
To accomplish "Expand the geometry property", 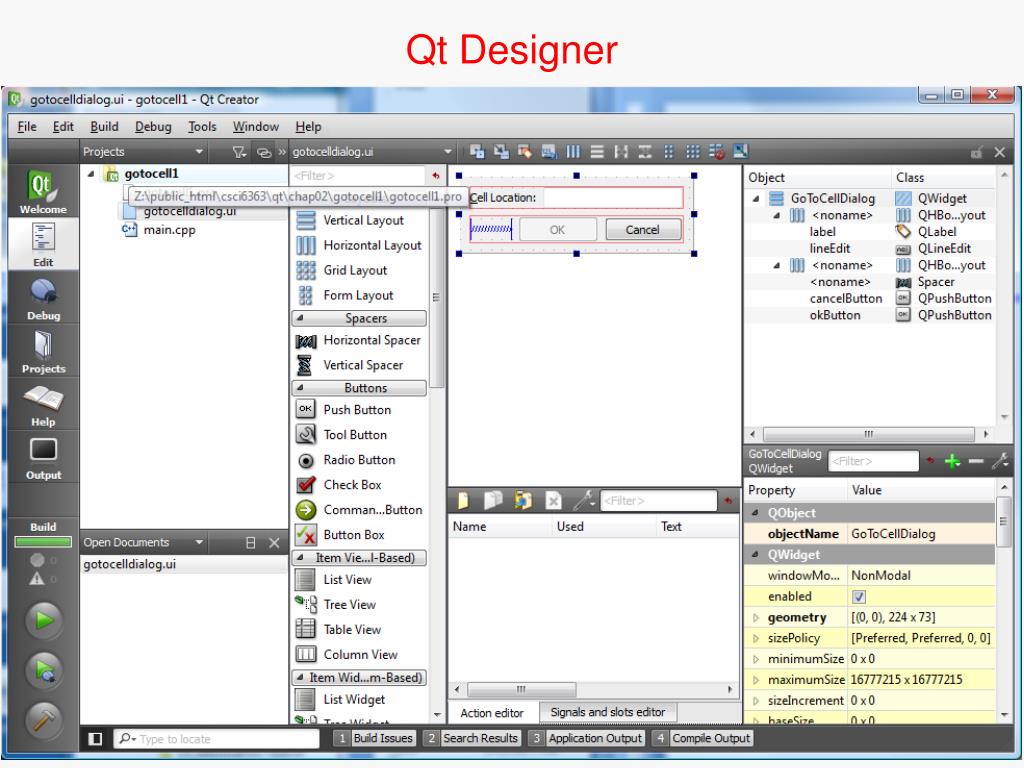I will [756, 617].
